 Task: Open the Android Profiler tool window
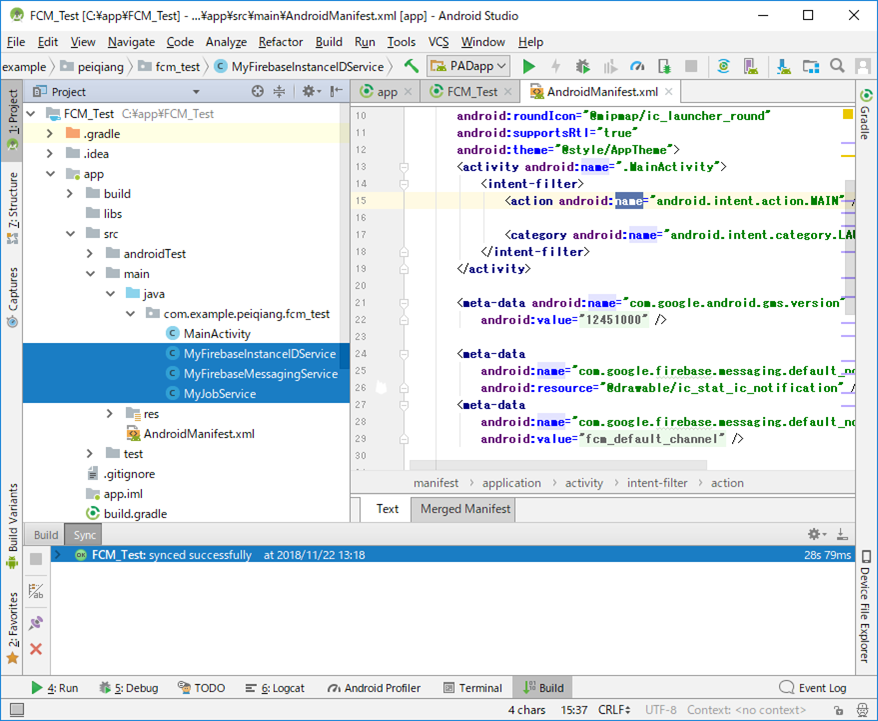(x=373, y=688)
